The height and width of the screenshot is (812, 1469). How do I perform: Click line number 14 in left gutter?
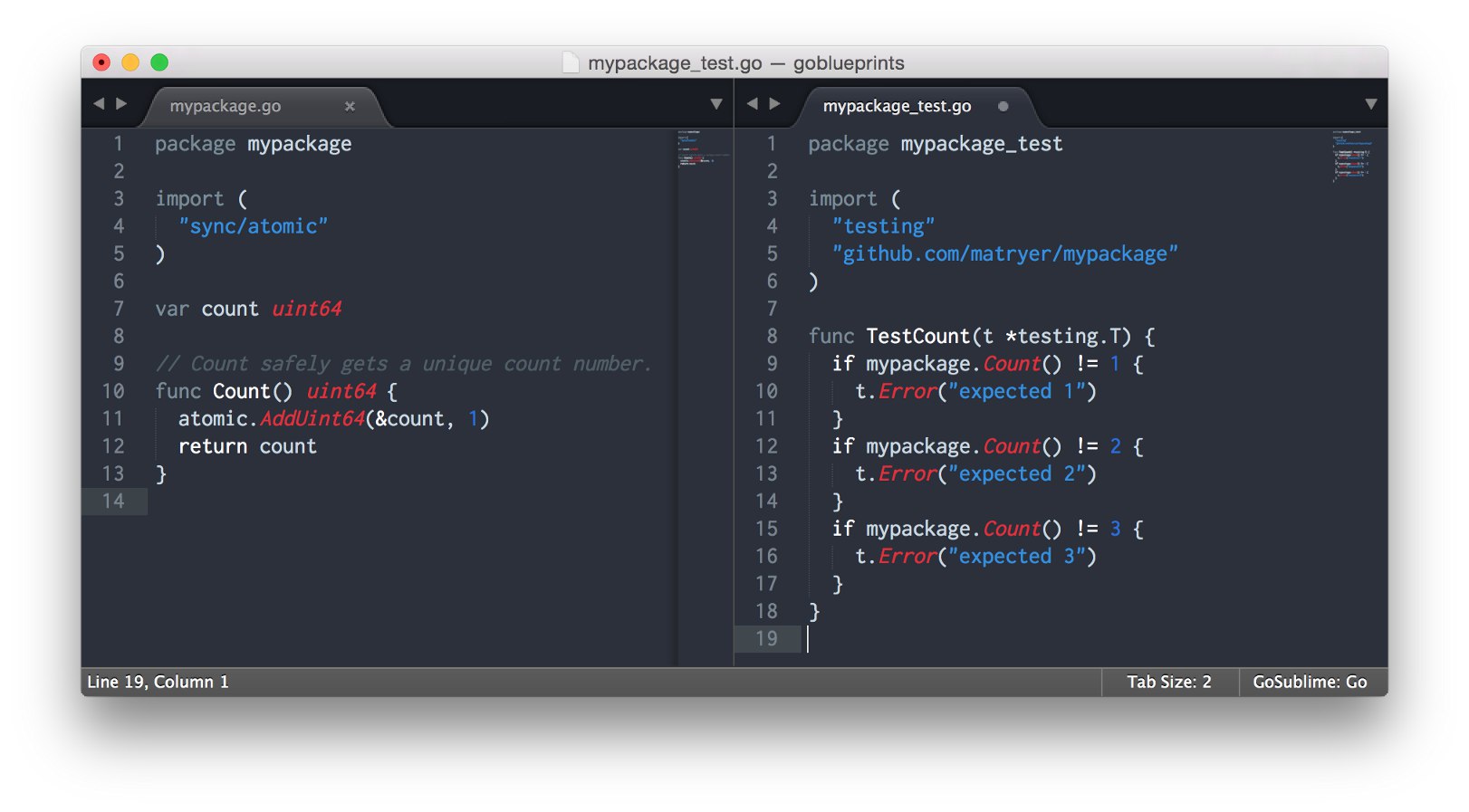coord(113,502)
